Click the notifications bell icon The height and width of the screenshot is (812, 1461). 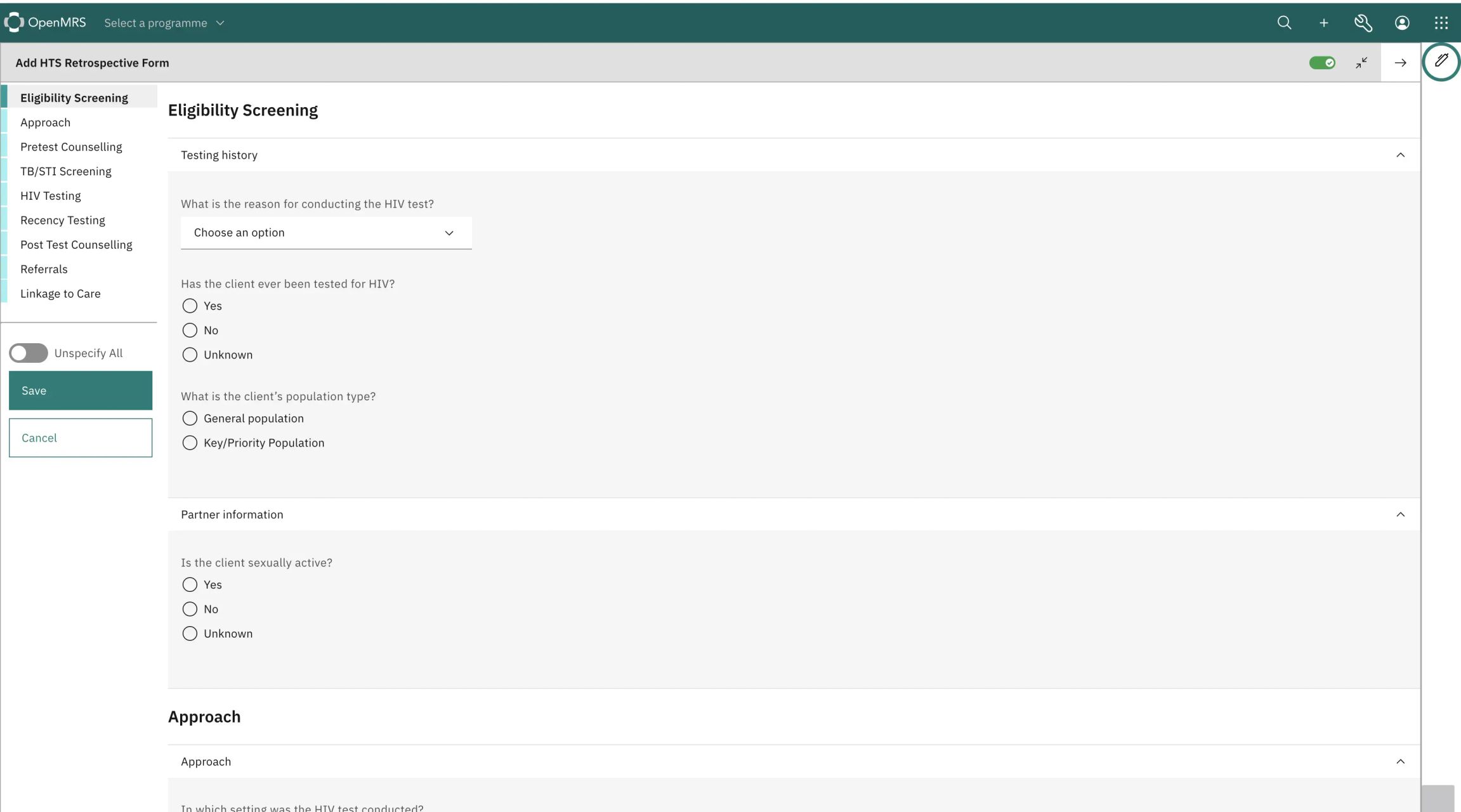pos(1362,22)
